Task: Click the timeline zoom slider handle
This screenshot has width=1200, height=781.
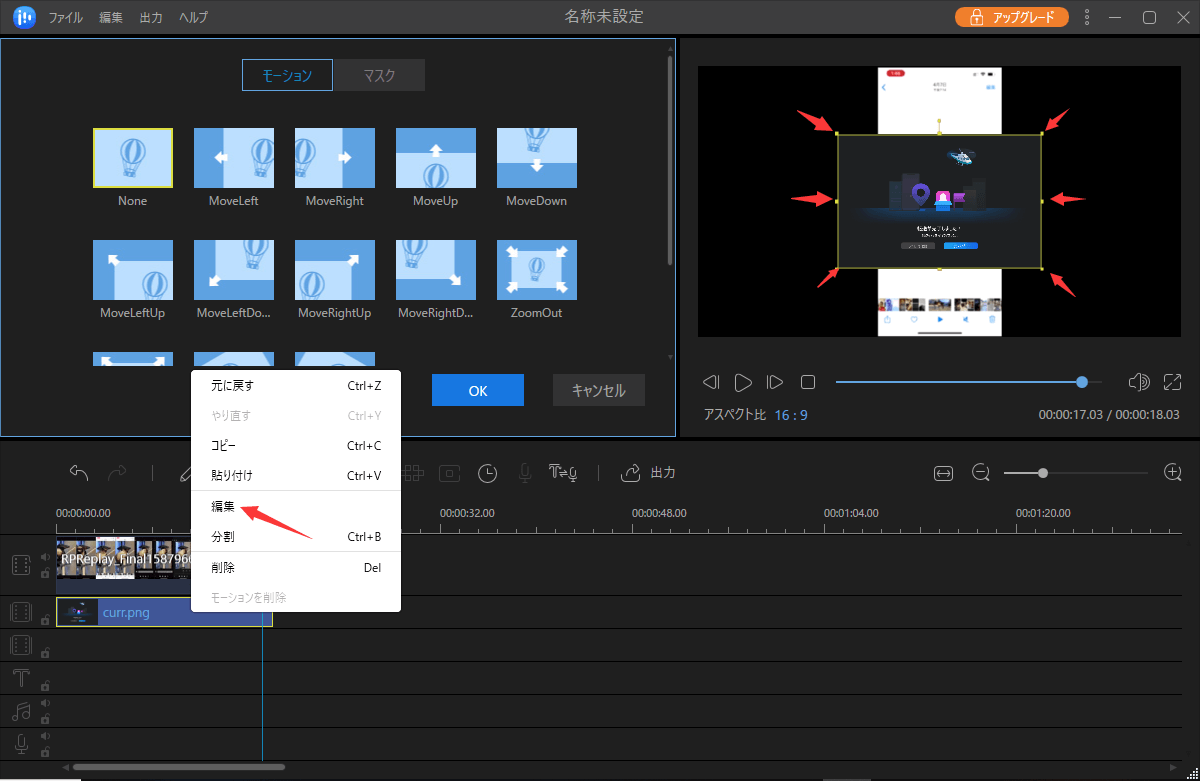Action: [x=1043, y=472]
